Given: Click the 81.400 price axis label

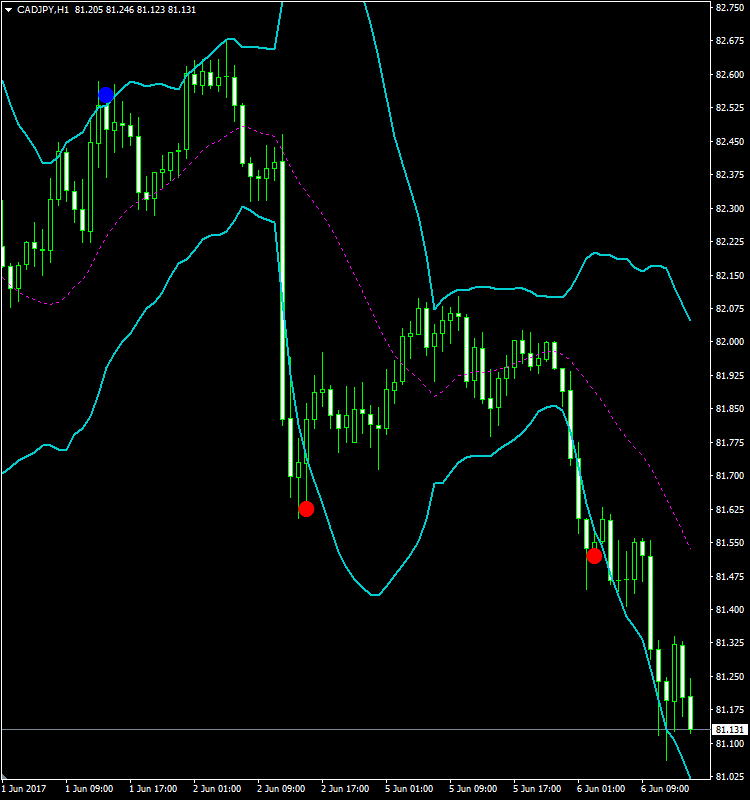Looking at the screenshot, I should pos(730,609).
